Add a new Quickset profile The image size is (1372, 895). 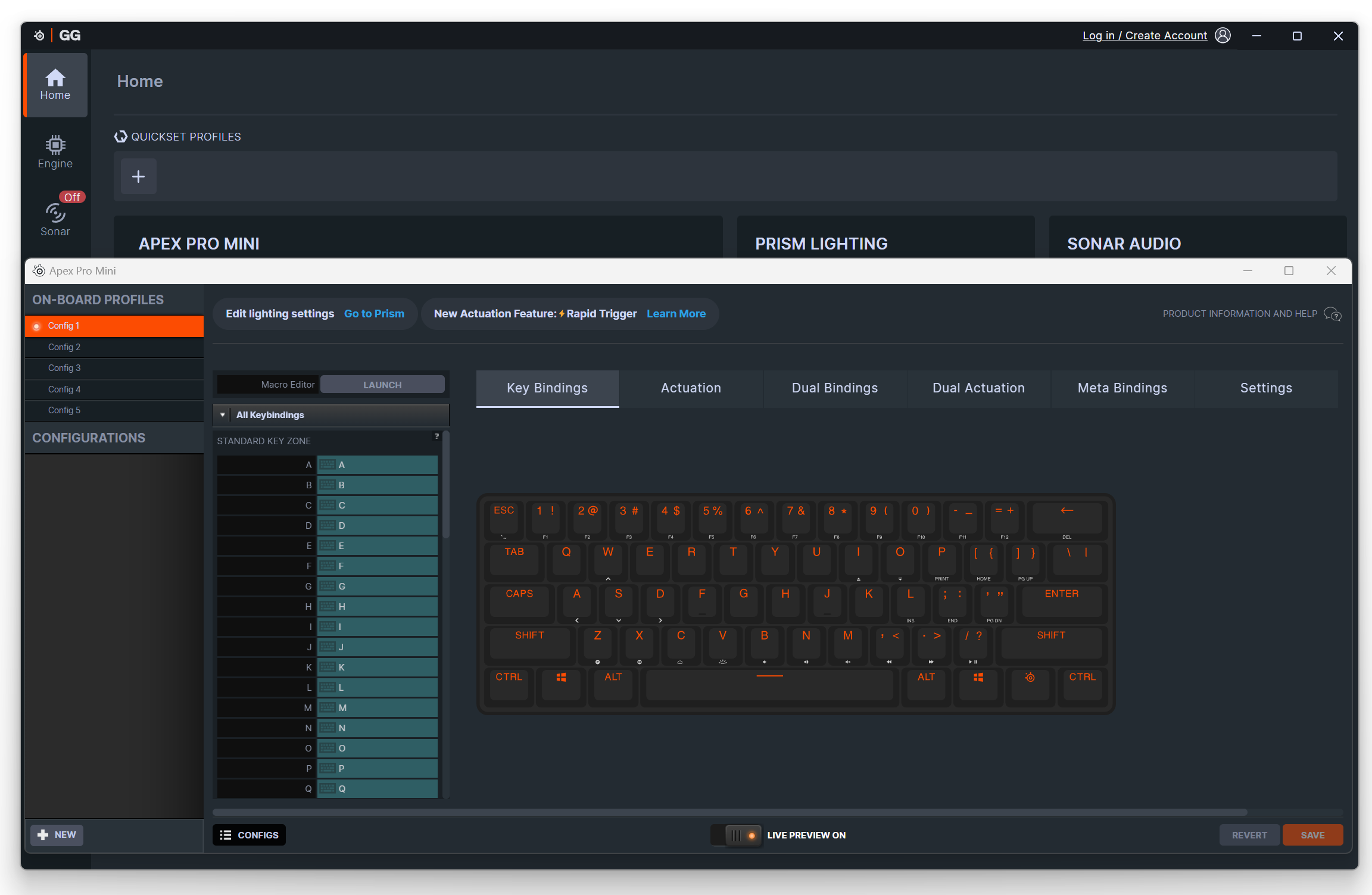138,176
